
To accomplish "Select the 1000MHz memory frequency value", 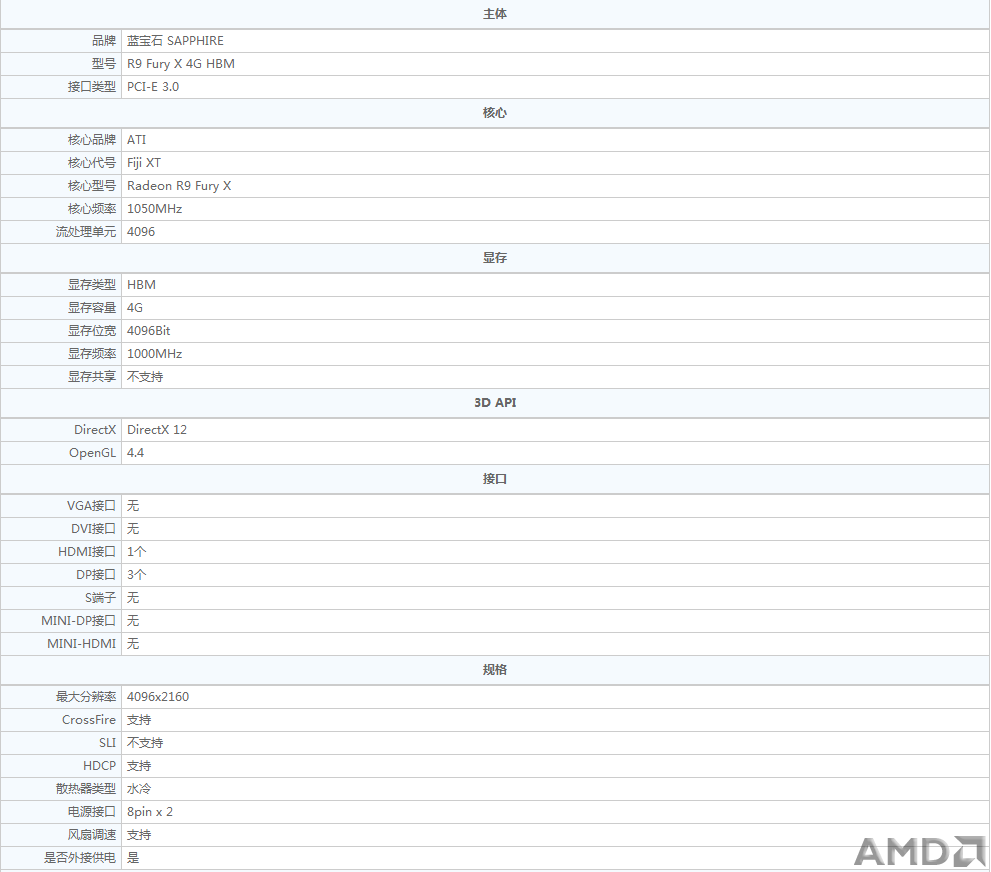I will click(154, 354).
